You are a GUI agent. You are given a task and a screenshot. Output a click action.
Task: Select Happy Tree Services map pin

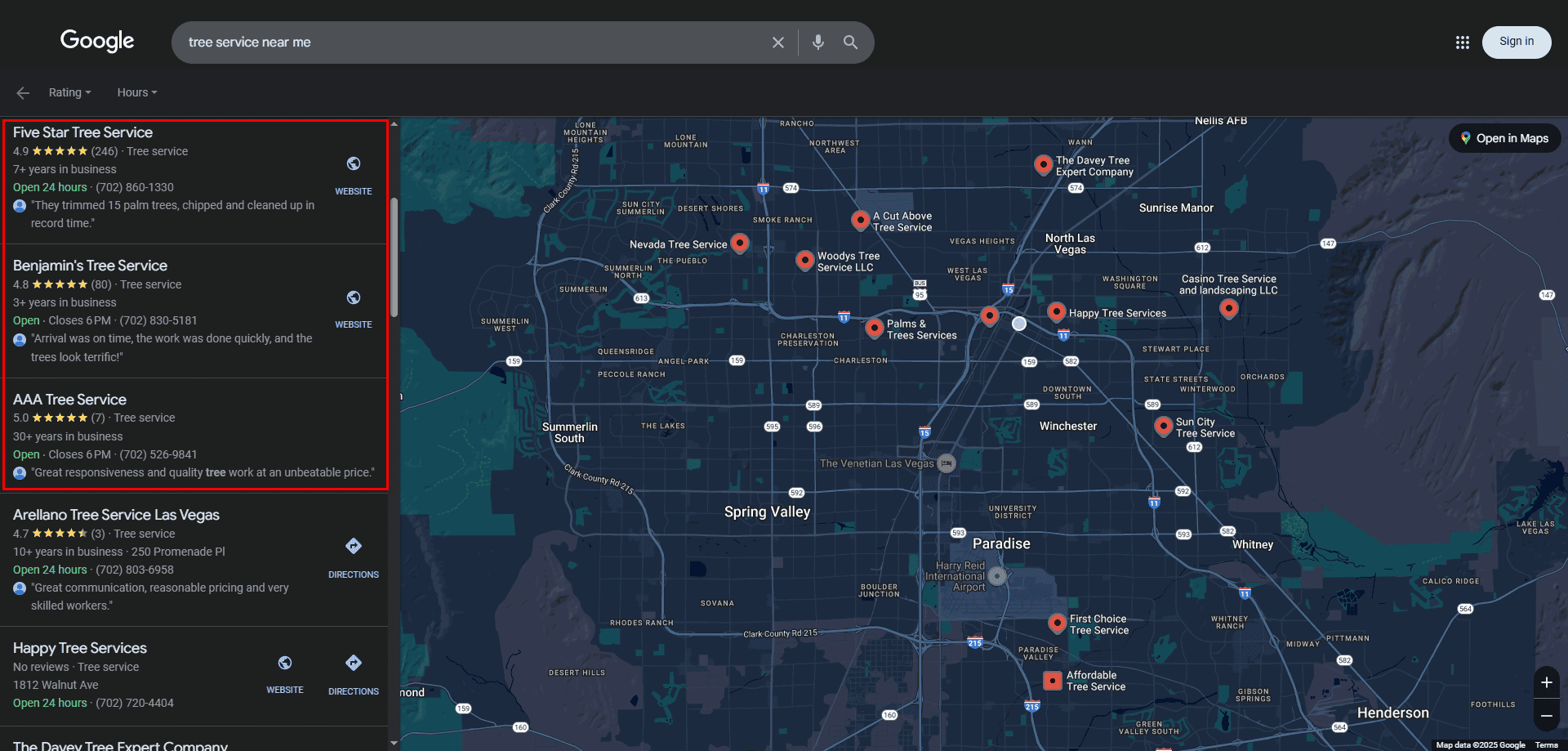click(1057, 311)
